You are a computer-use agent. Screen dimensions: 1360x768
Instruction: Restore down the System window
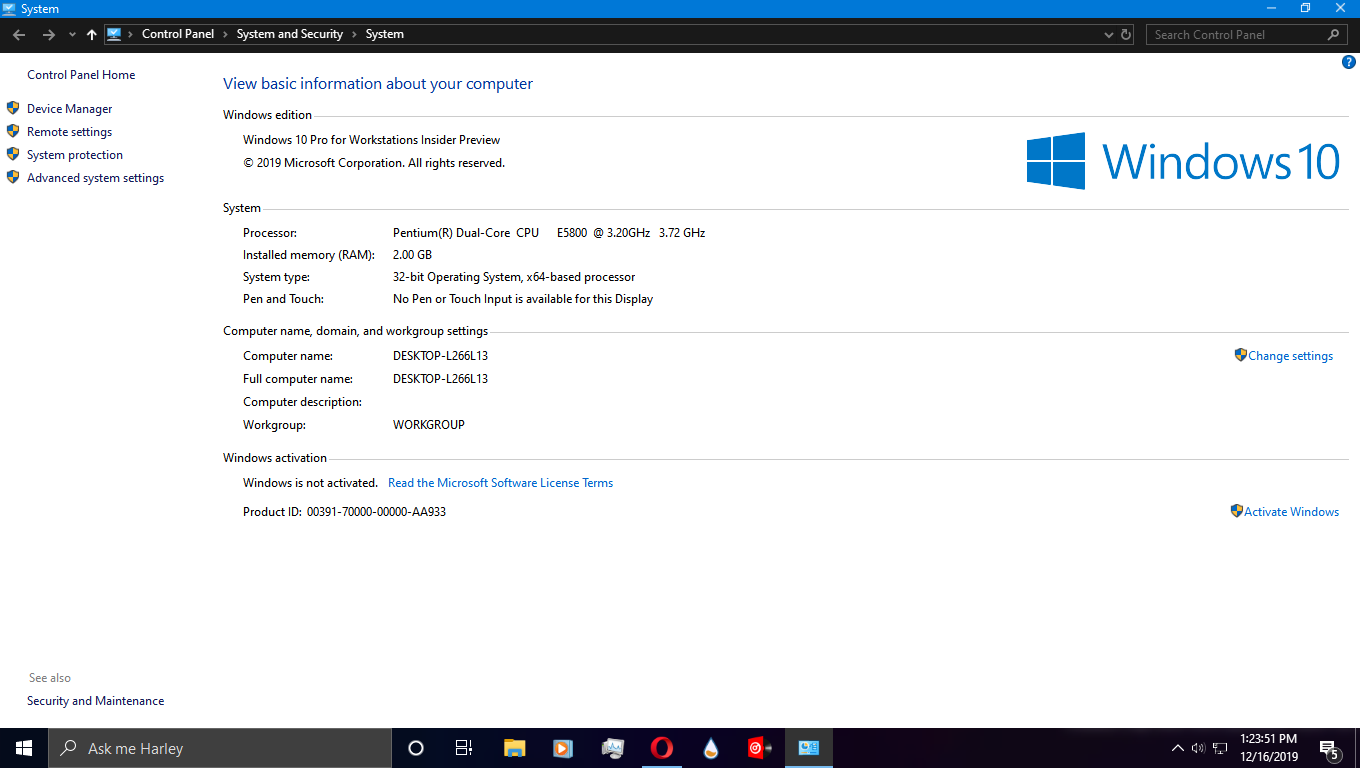click(1305, 8)
